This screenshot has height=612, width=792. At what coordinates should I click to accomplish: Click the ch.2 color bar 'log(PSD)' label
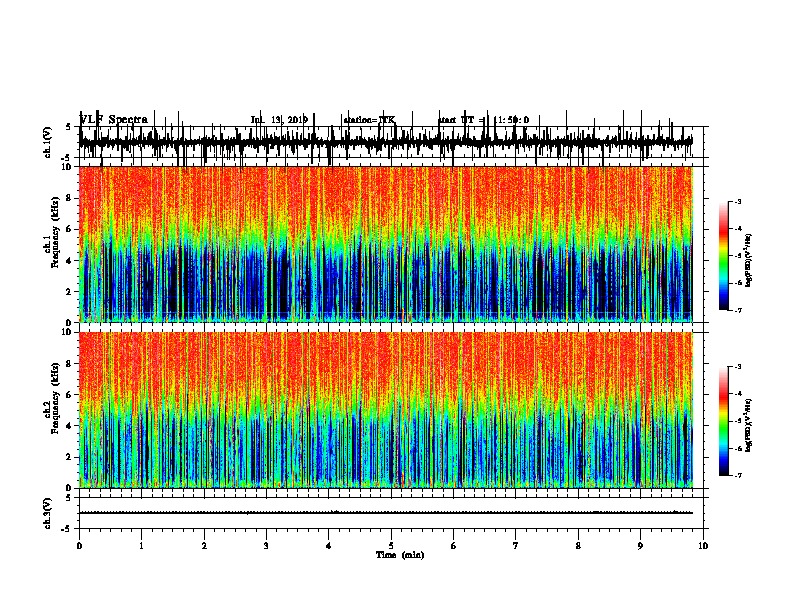[x=748, y=425]
